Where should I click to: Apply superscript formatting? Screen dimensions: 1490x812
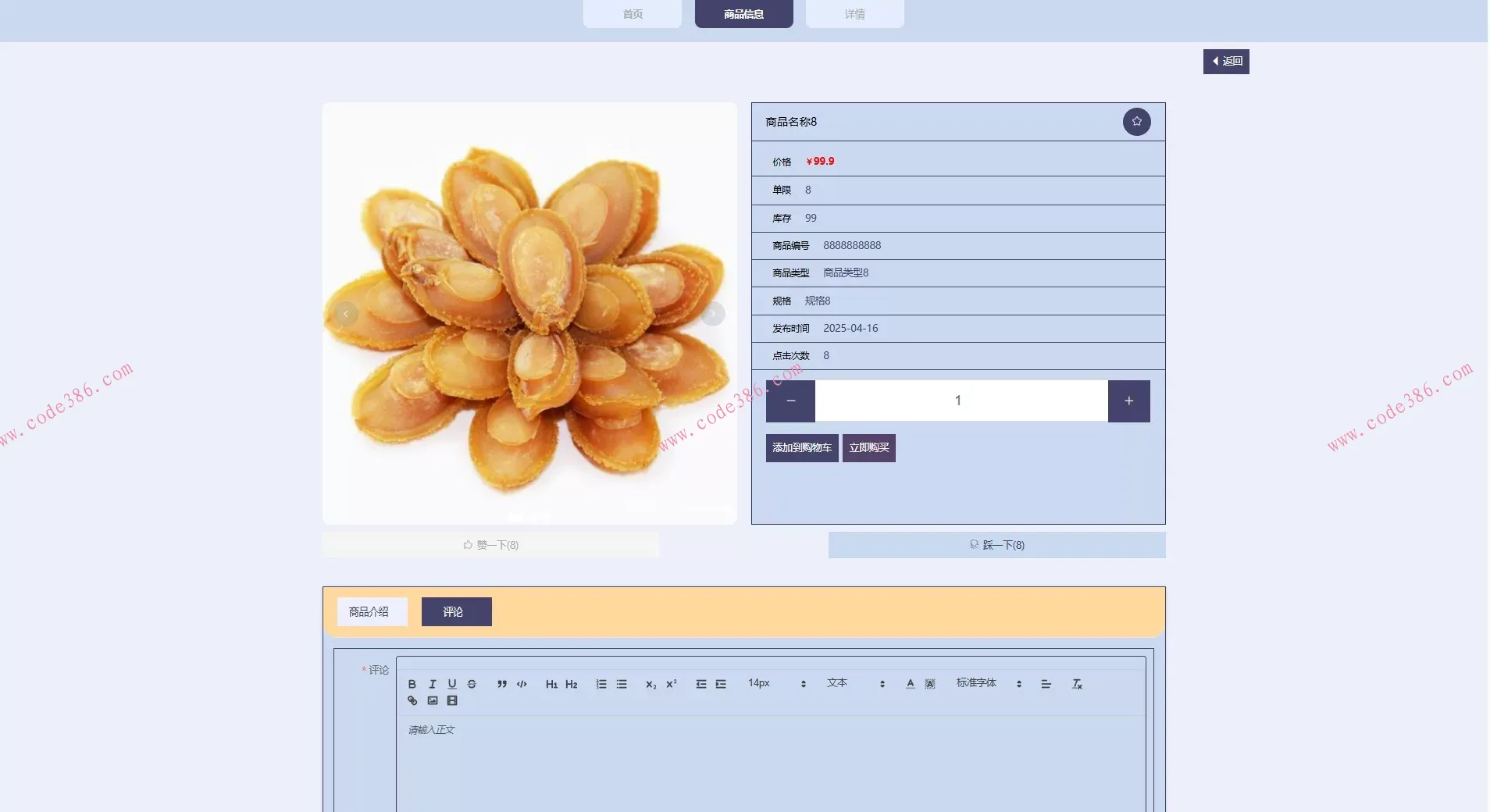[672, 684]
